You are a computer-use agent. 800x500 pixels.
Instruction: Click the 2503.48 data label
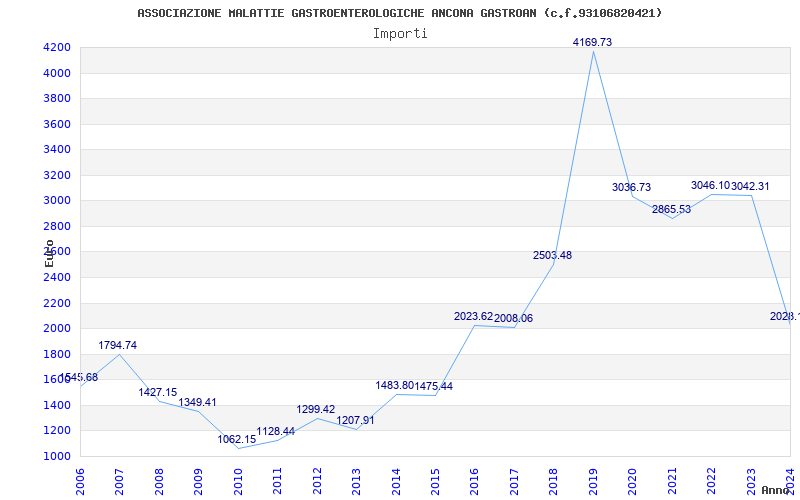(553, 255)
